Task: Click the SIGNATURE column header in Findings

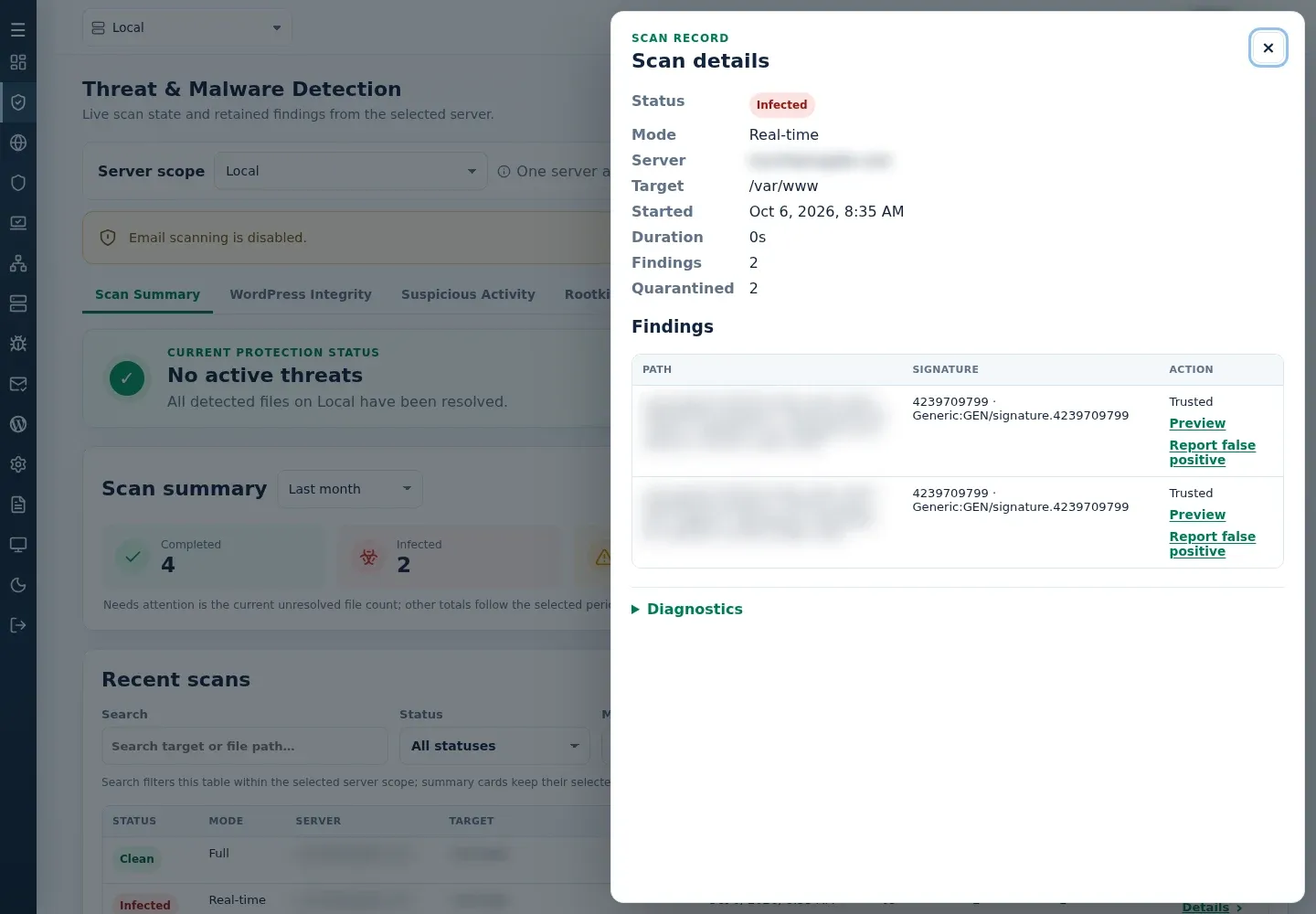Action: coord(945,369)
